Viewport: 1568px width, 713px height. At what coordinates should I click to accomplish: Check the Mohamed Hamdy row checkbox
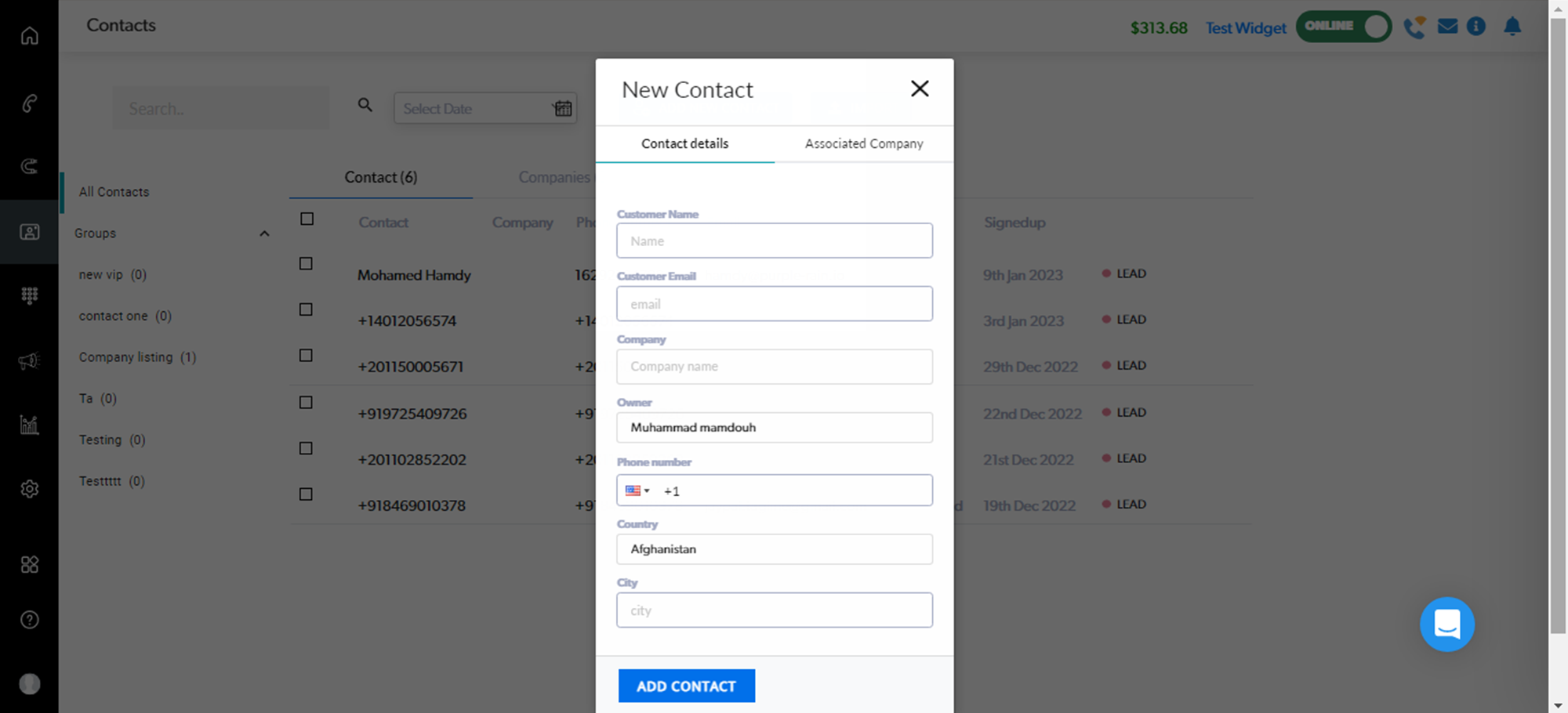(x=307, y=264)
